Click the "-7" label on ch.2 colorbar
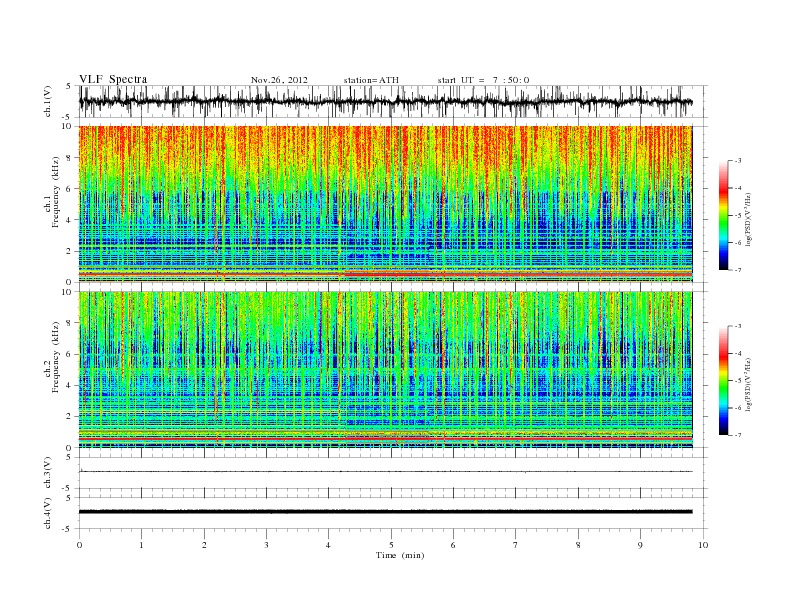The image size is (792, 612). (737, 435)
